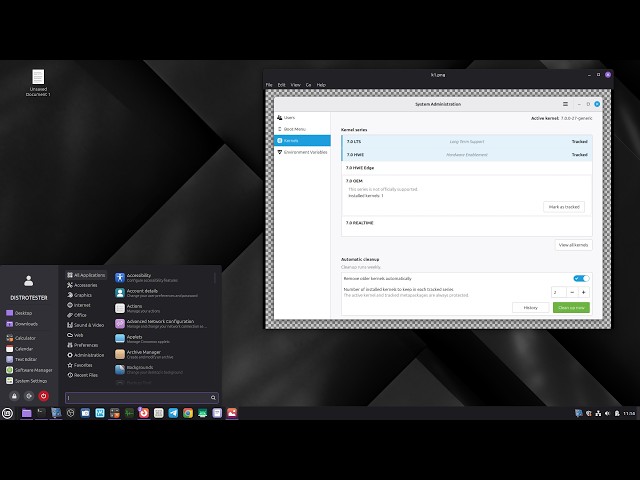Image resolution: width=640 pixels, height=480 pixels.
Task: Launch Account details from the application list
Action: point(162,293)
